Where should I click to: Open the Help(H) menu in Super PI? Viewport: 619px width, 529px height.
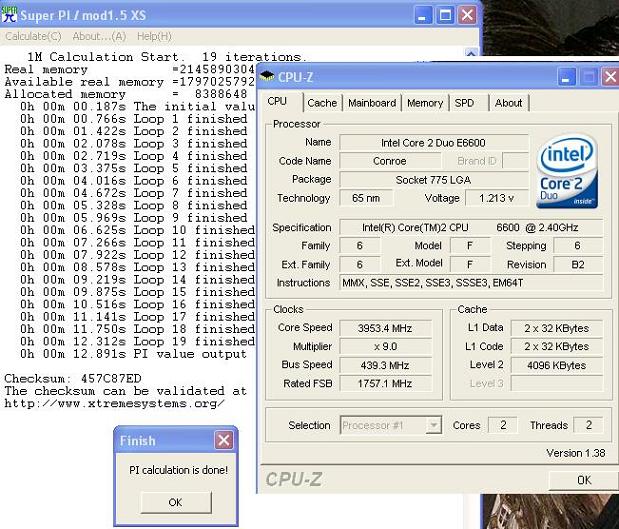(154, 36)
